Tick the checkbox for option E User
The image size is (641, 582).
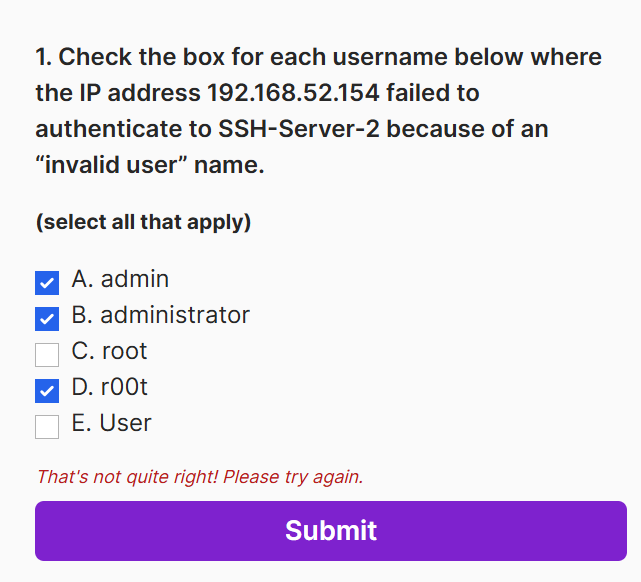click(x=47, y=427)
